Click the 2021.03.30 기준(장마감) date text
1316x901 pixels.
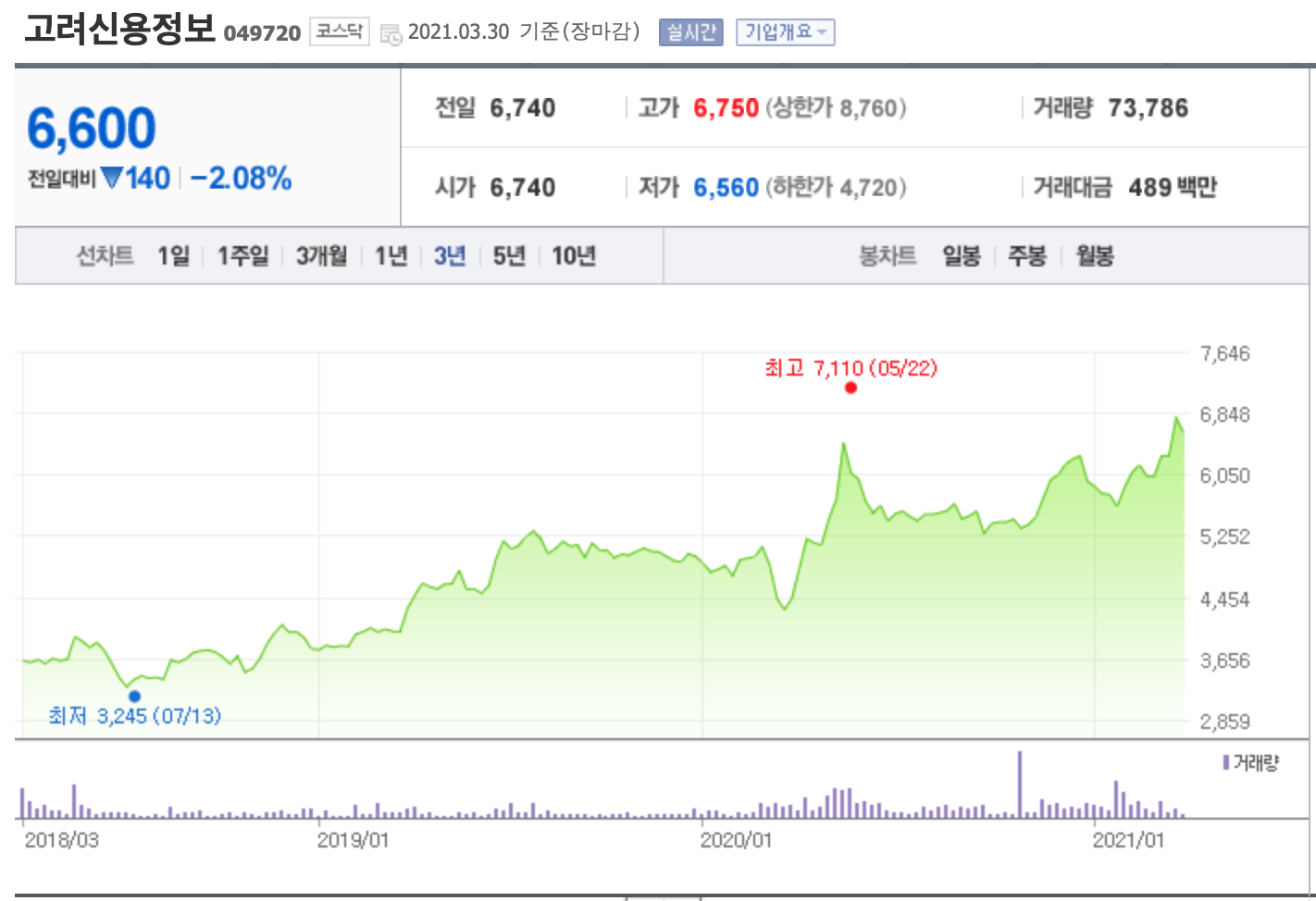(x=524, y=31)
